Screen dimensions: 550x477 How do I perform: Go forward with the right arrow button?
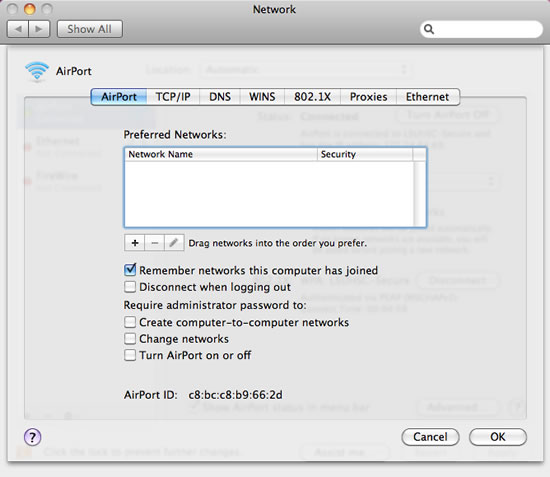coord(39,29)
